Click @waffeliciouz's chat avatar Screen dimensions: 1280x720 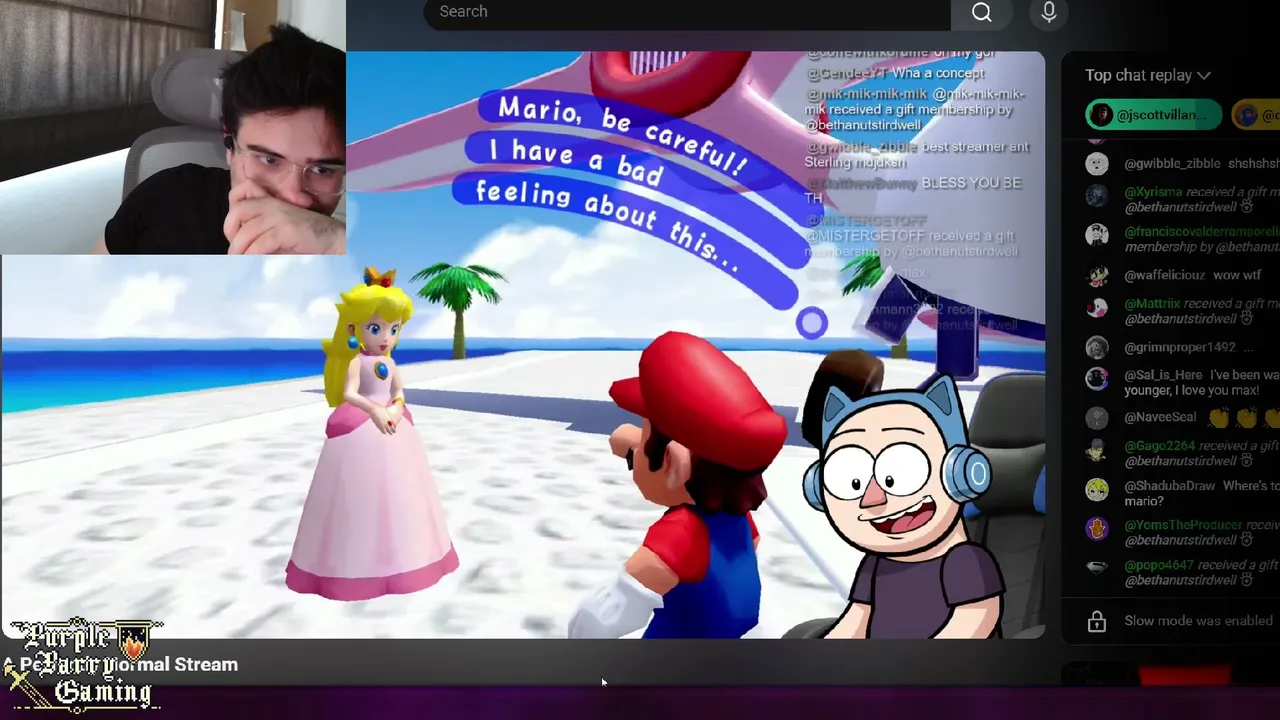tap(1097, 276)
